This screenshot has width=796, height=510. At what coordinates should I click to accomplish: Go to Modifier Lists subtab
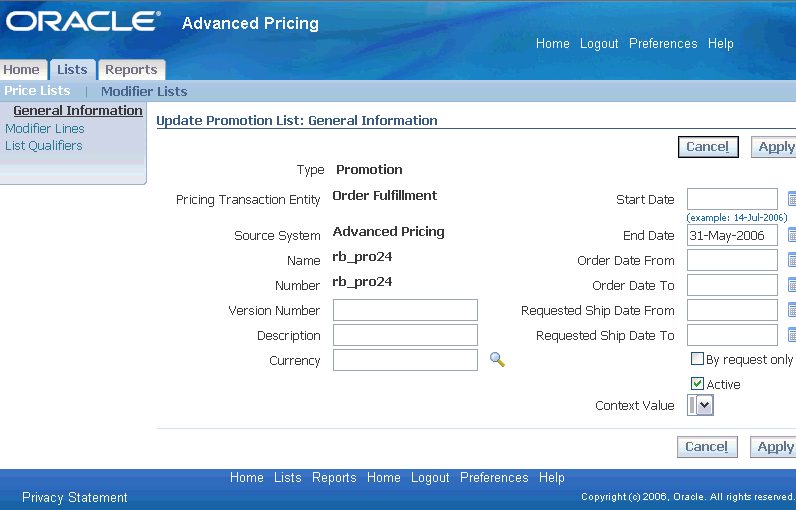[x=144, y=91]
